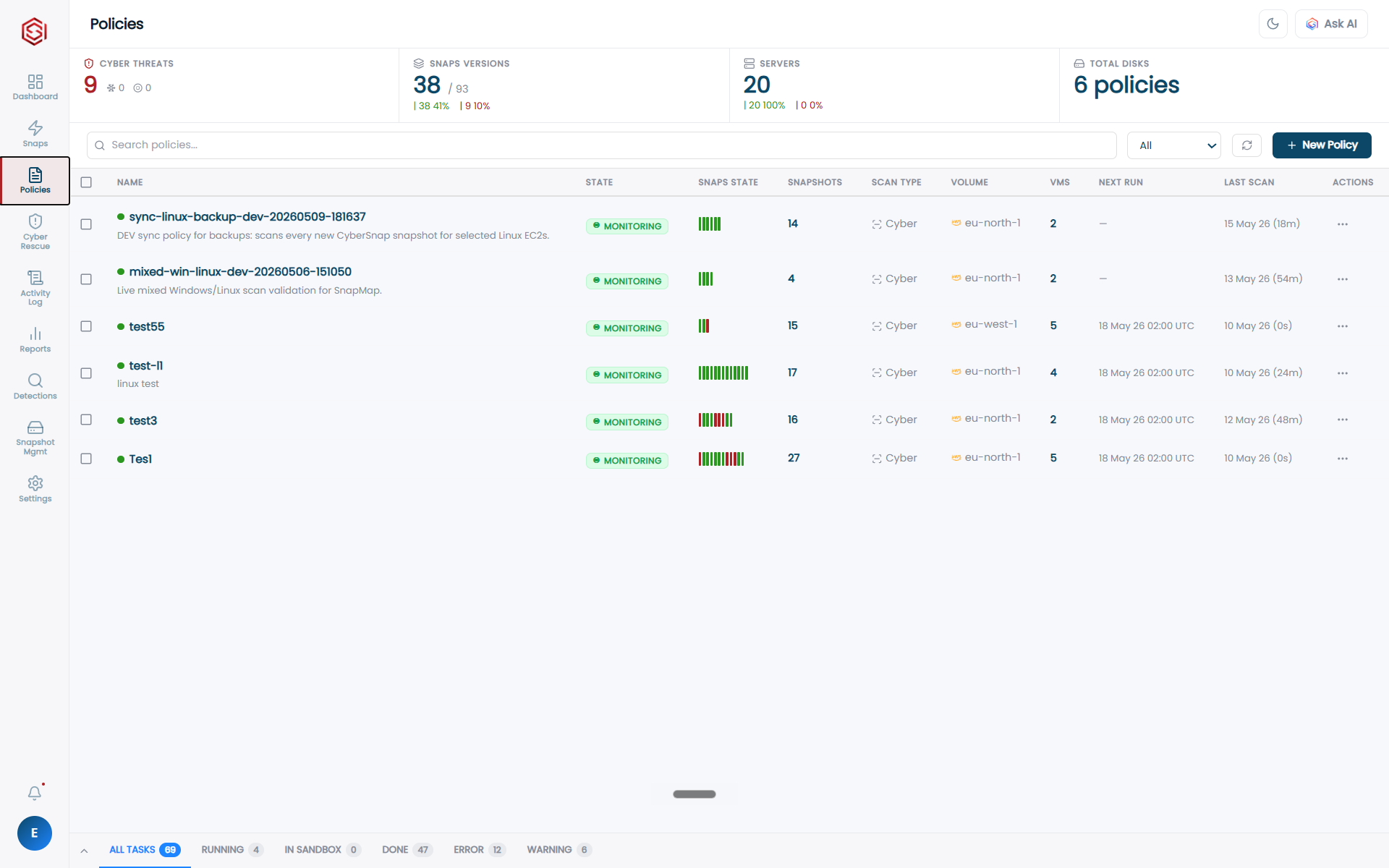Screen dimensions: 1389x868
Task: Switch to the Error tasks tab
Action: (x=479, y=850)
